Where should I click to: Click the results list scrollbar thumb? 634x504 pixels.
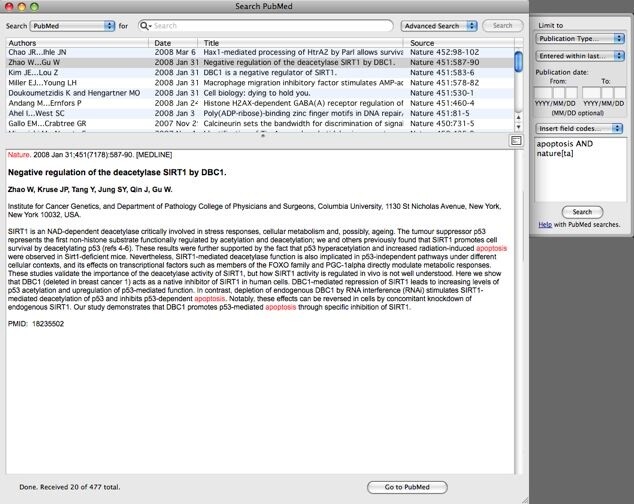pyautogui.click(x=518, y=61)
